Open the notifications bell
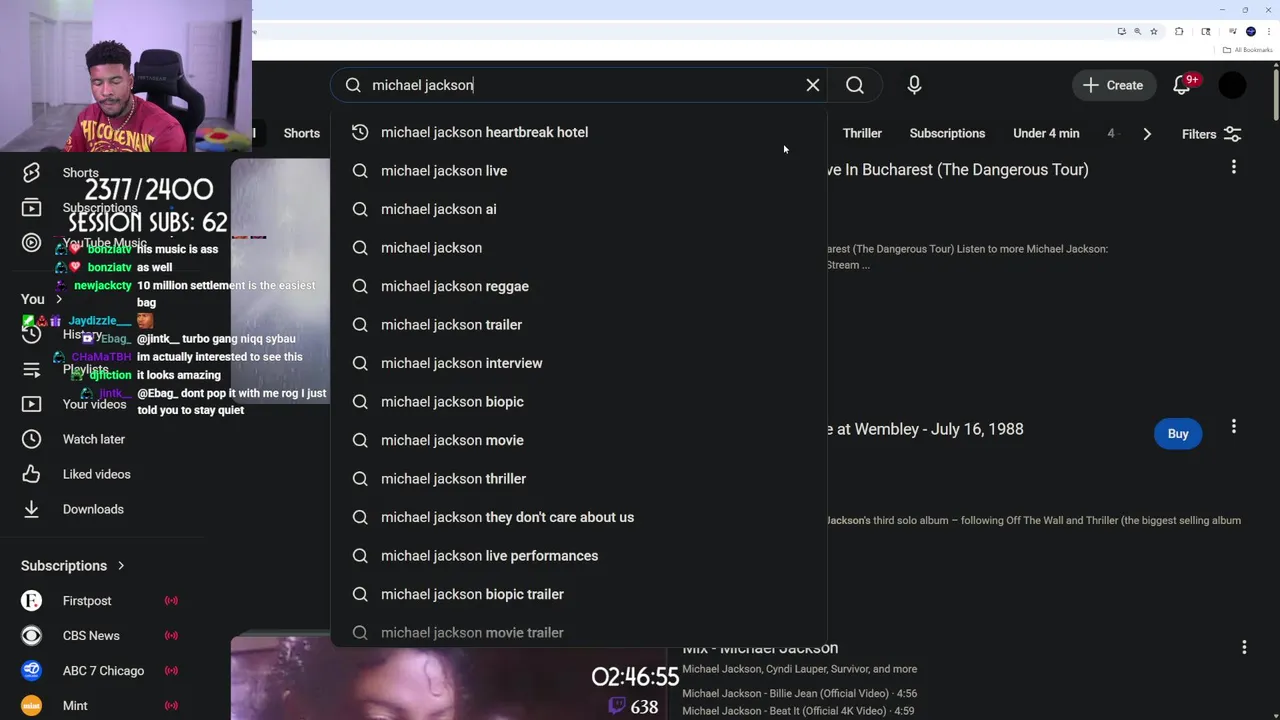The image size is (1280, 720). [1182, 85]
